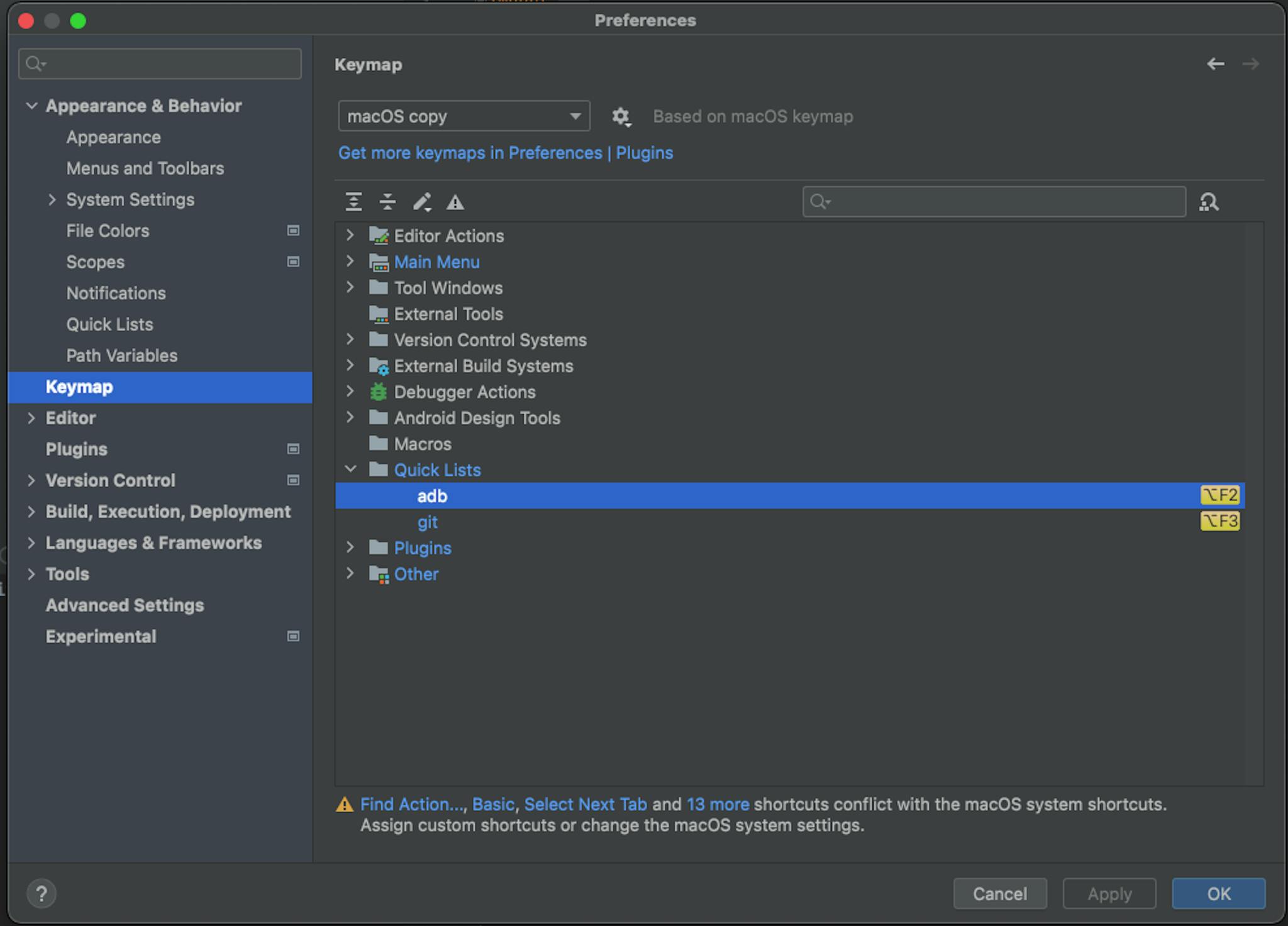The image size is (1288, 926).
Task: Click the Expand All toolbar icon
Action: coord(353,202)
